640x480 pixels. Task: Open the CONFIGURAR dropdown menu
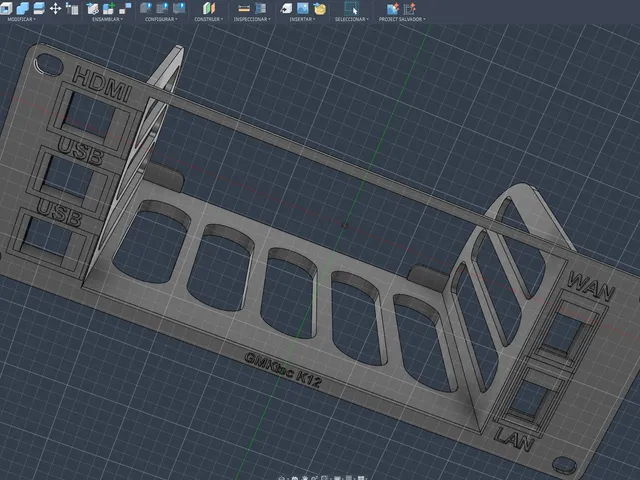pyautogui.click(x=161, y=19)
